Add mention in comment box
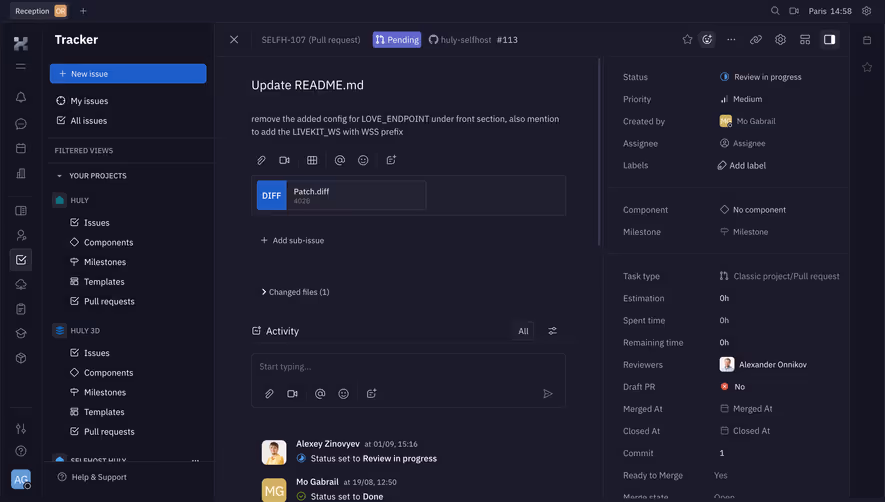885x502 pixels. coord(320,394)
